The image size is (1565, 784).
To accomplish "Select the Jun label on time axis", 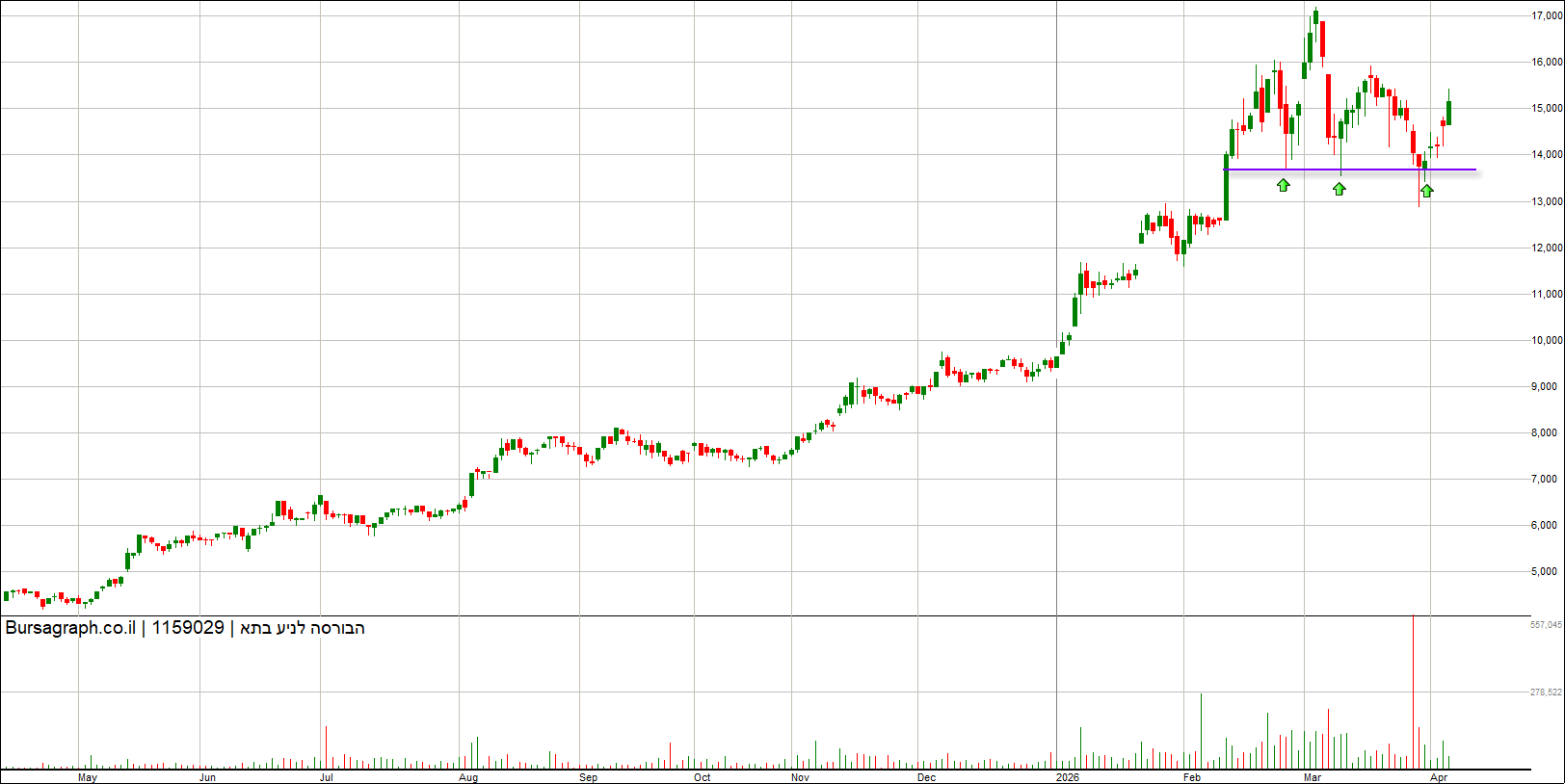I will point(207,777).
